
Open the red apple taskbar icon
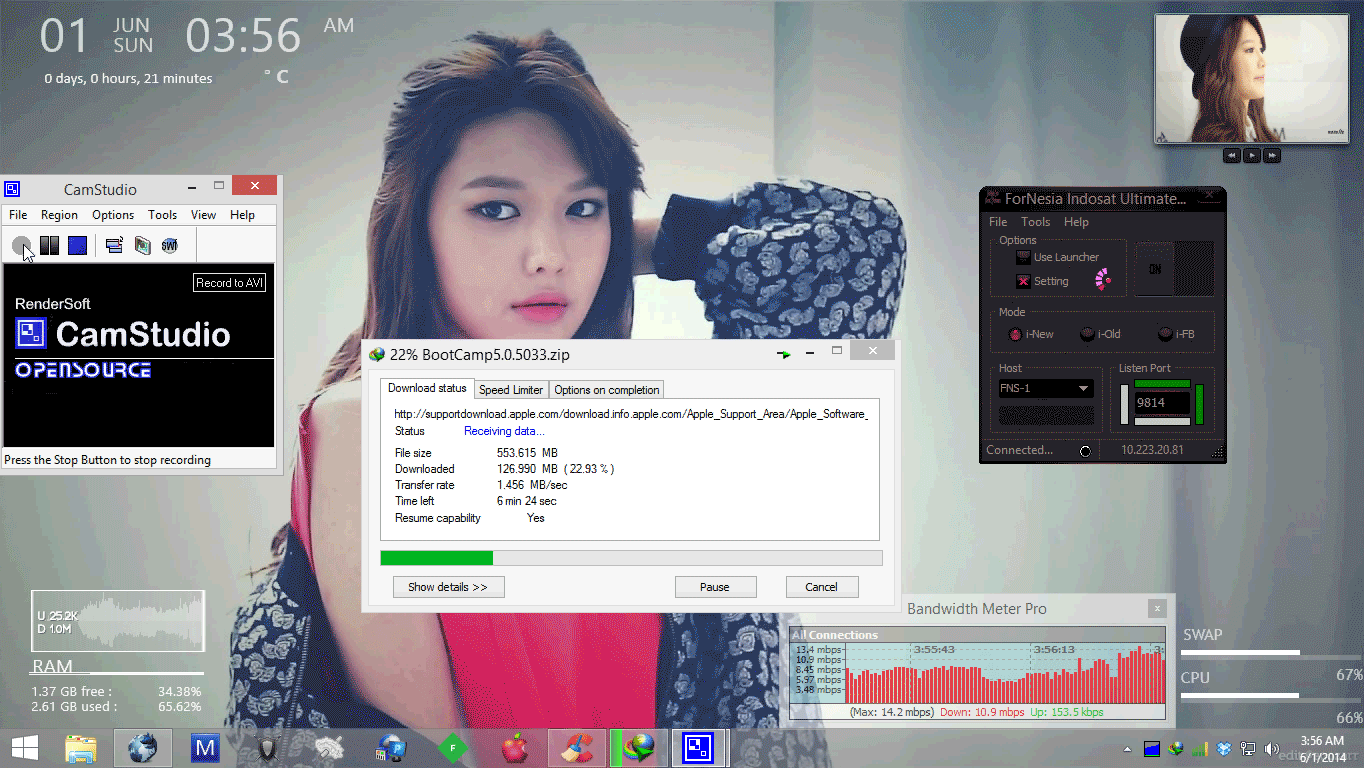[515, 748]
